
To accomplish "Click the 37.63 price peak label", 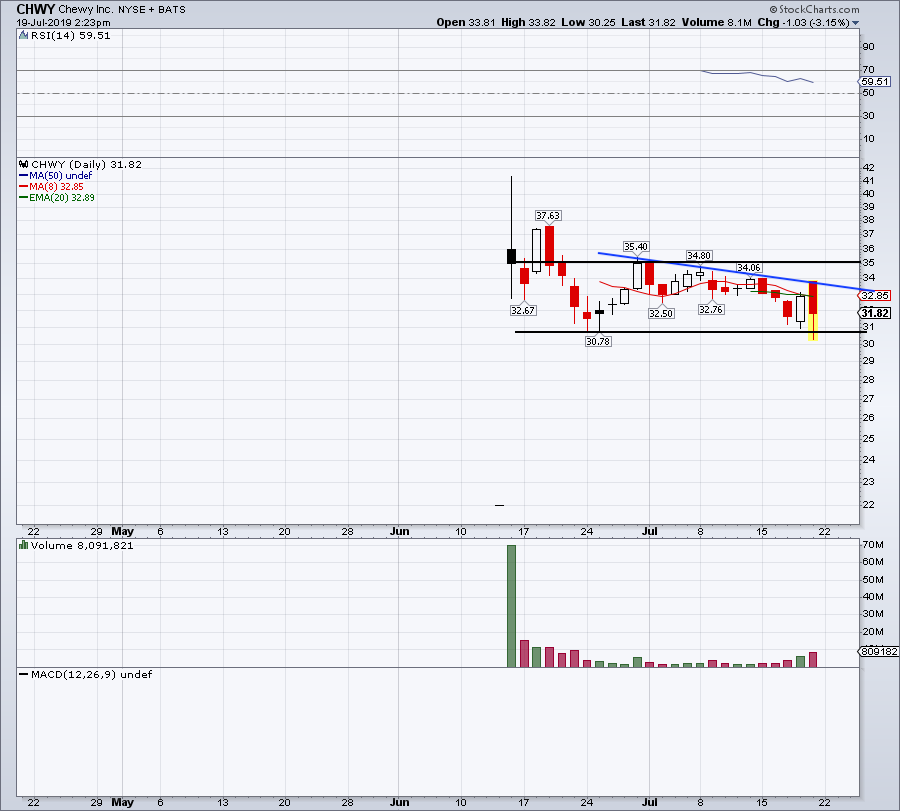I will click(x=548, y=215).
